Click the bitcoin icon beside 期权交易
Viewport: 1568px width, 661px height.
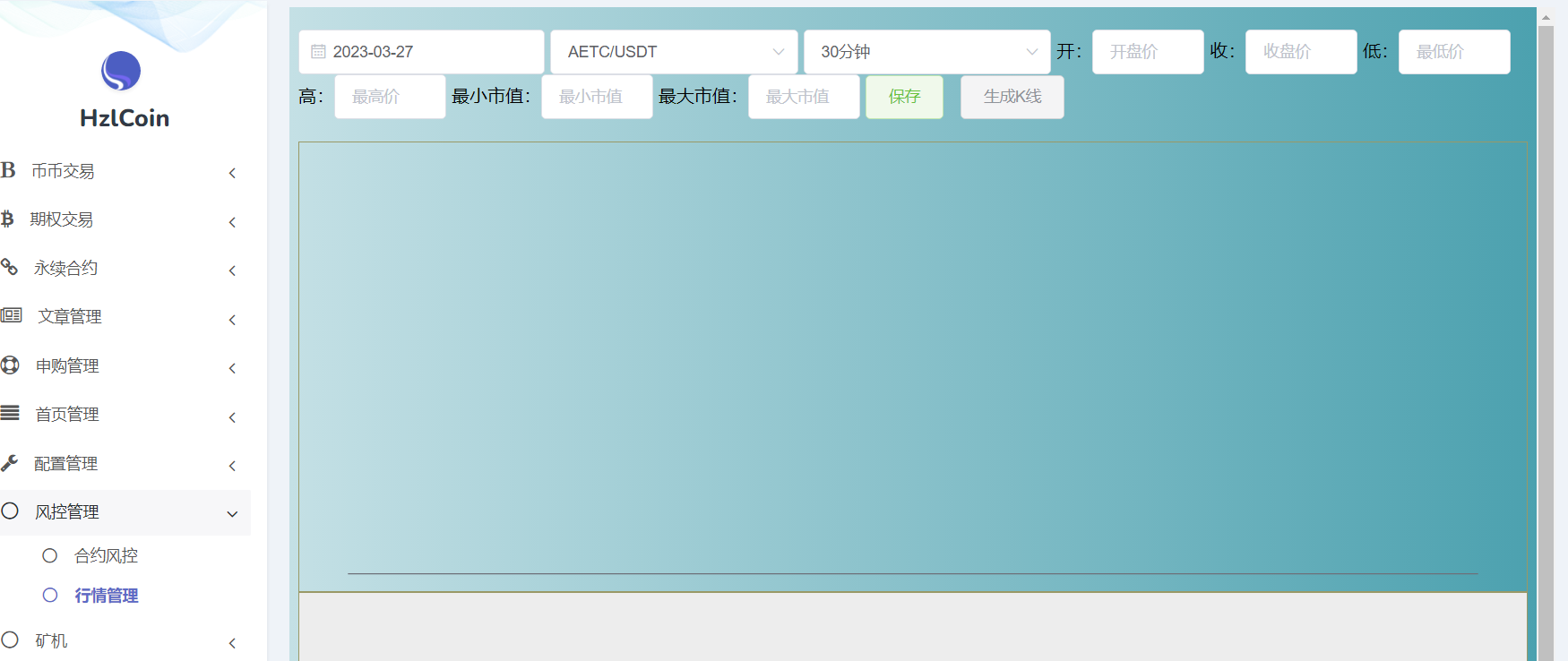(x=8, y=219)
